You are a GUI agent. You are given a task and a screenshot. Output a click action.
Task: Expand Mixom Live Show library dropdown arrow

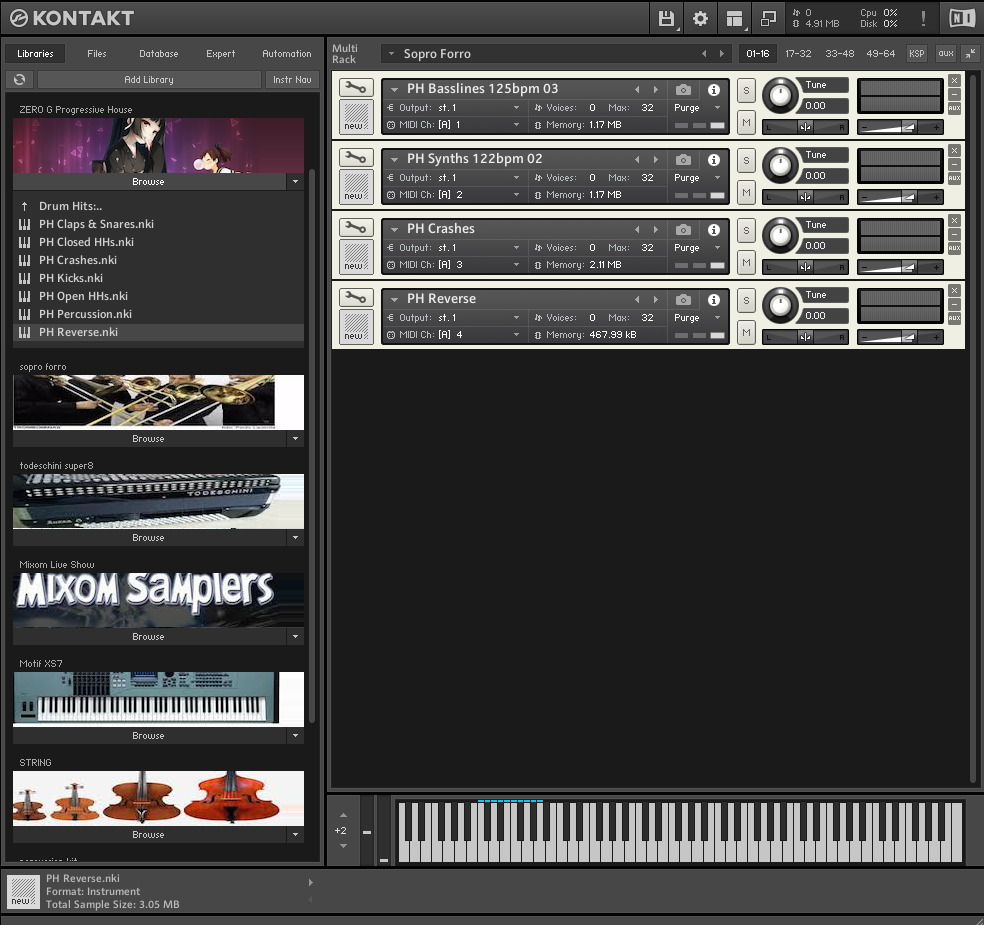(295, 636)
